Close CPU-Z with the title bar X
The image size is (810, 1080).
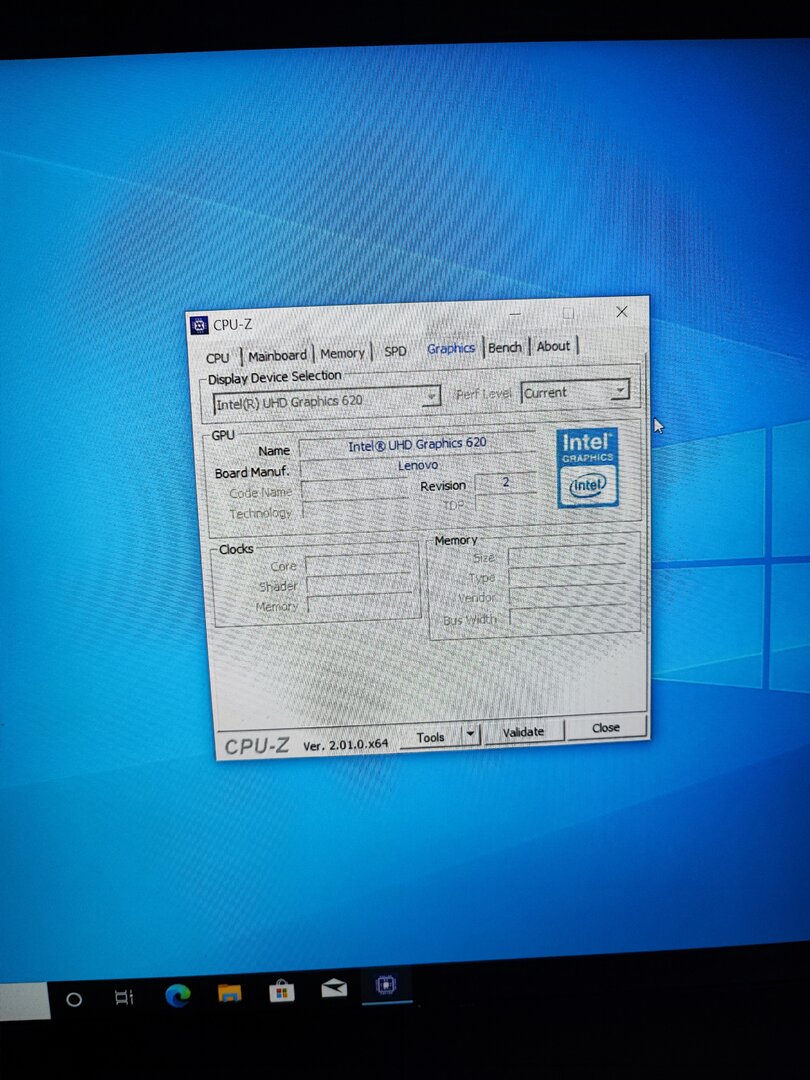pyautogui.click(x=621, y=312)
